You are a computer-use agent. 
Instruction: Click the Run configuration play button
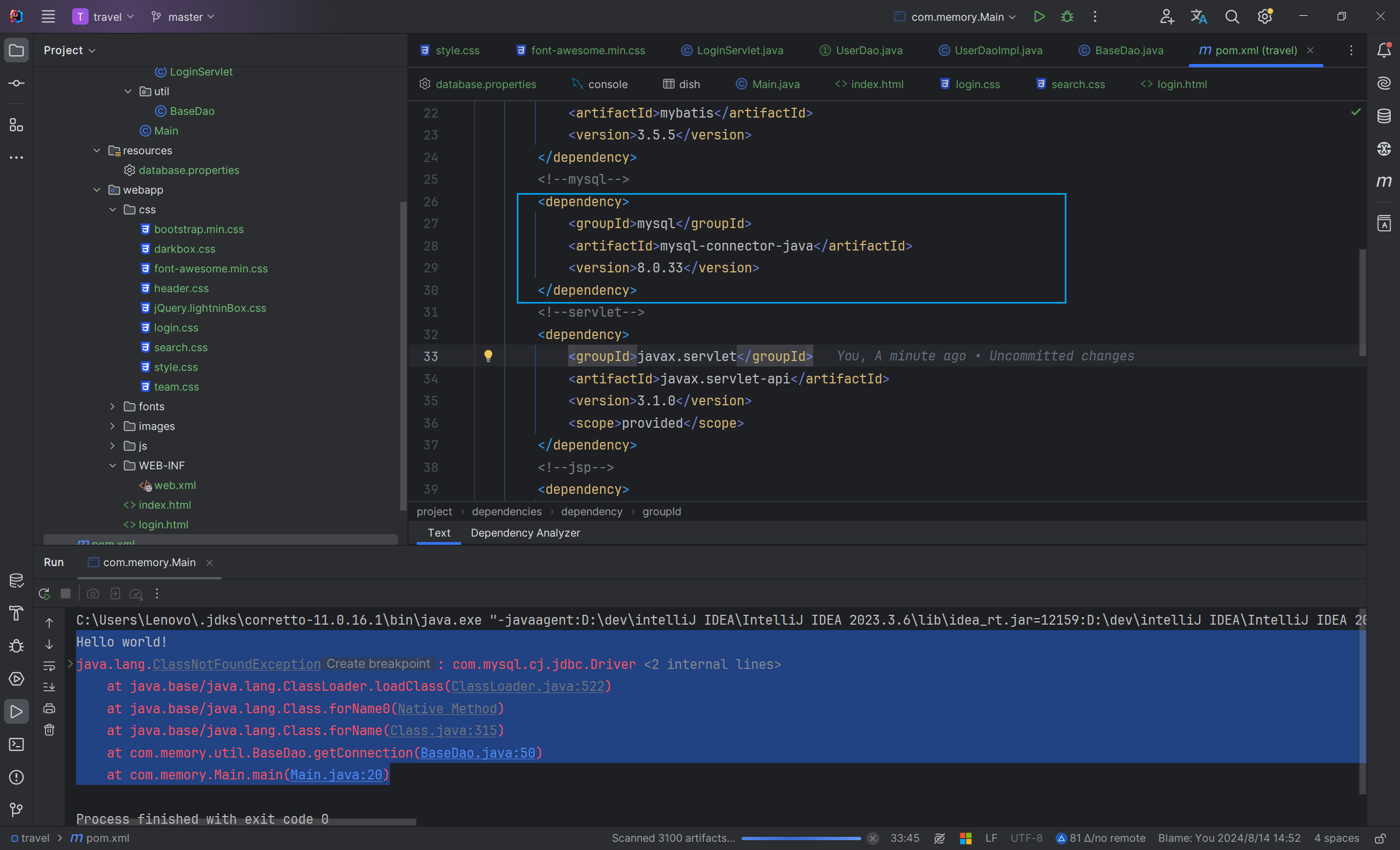1039,17
